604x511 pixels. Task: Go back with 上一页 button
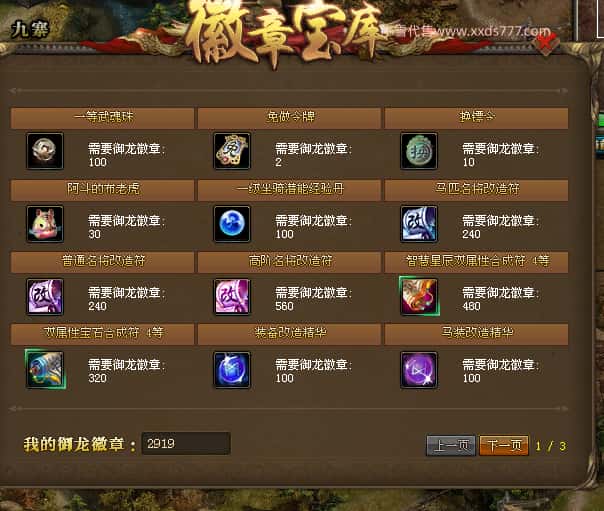(x=451, y=446)
